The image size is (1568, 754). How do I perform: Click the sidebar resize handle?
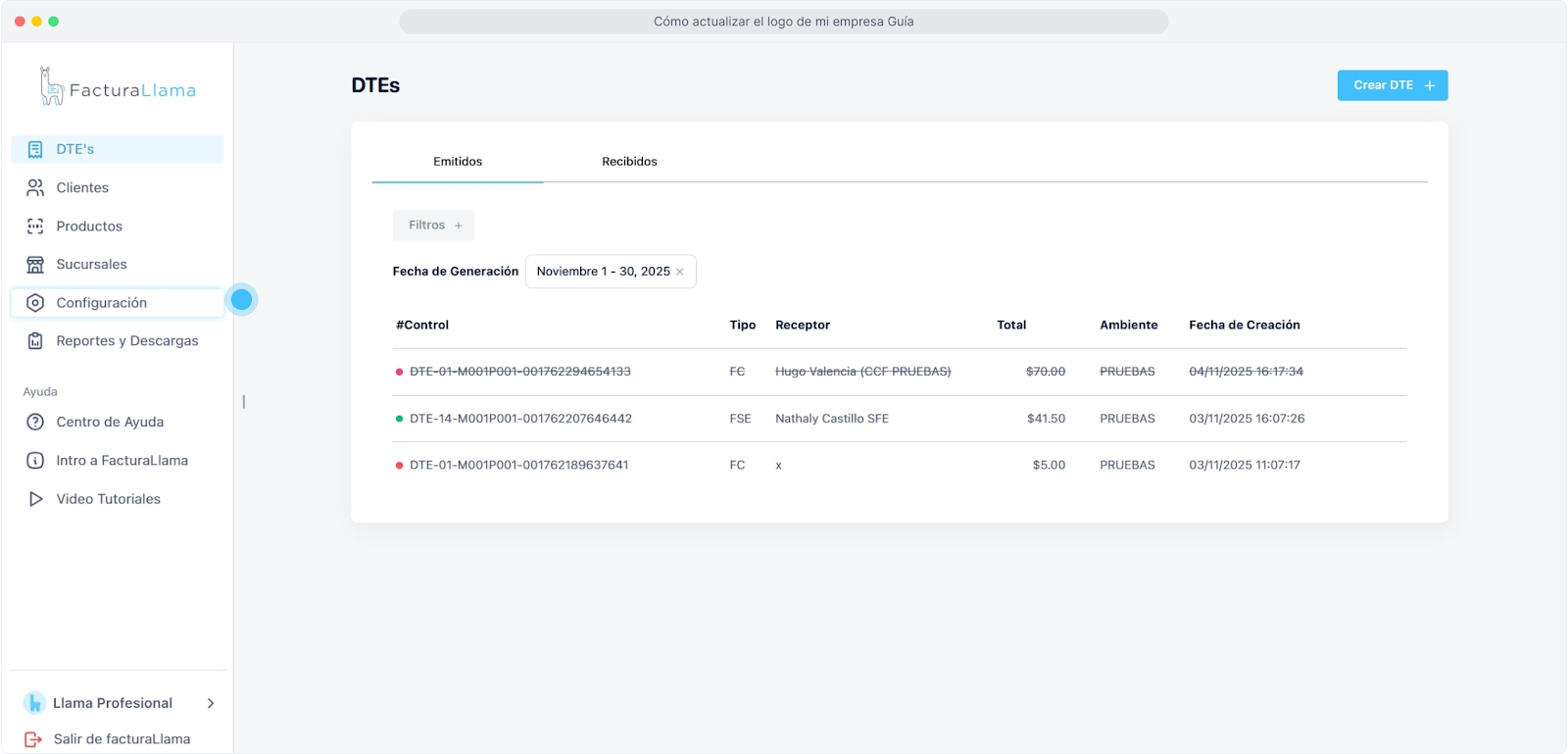(x=244, y=402)
